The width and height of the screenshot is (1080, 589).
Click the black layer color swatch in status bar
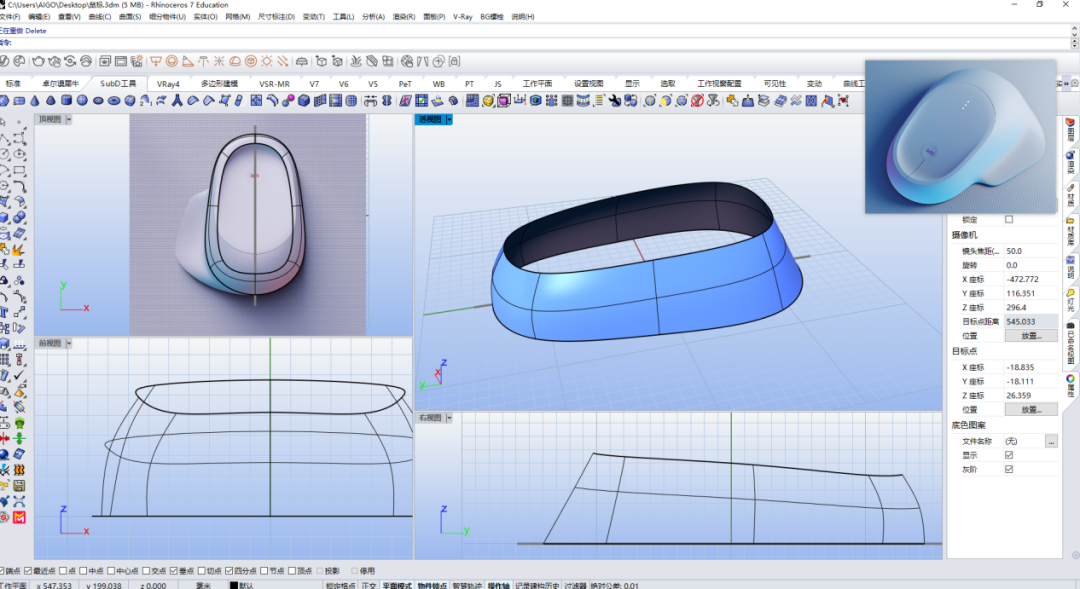pos(234,586)
